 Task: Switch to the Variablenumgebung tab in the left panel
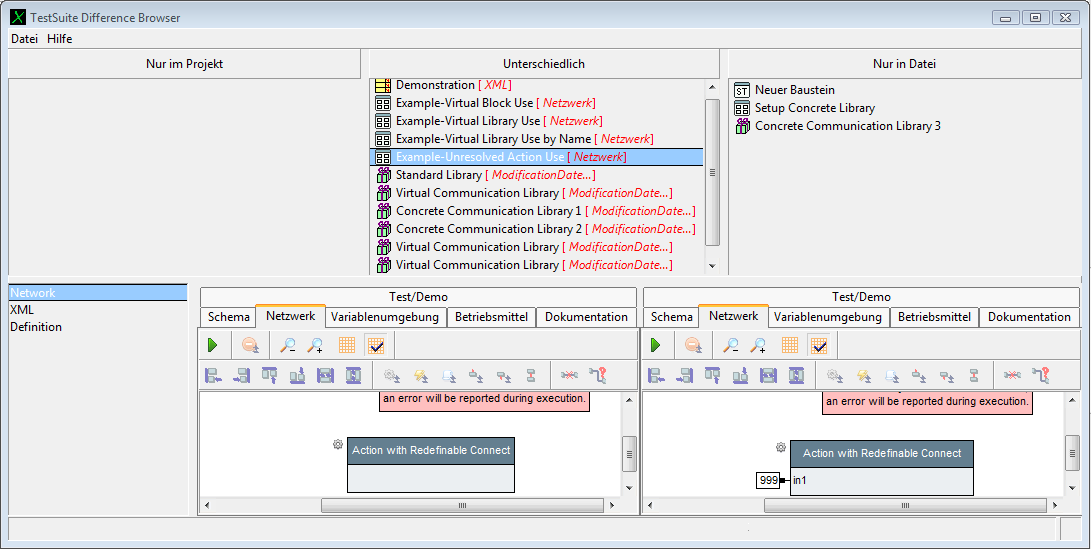(385, 317)
